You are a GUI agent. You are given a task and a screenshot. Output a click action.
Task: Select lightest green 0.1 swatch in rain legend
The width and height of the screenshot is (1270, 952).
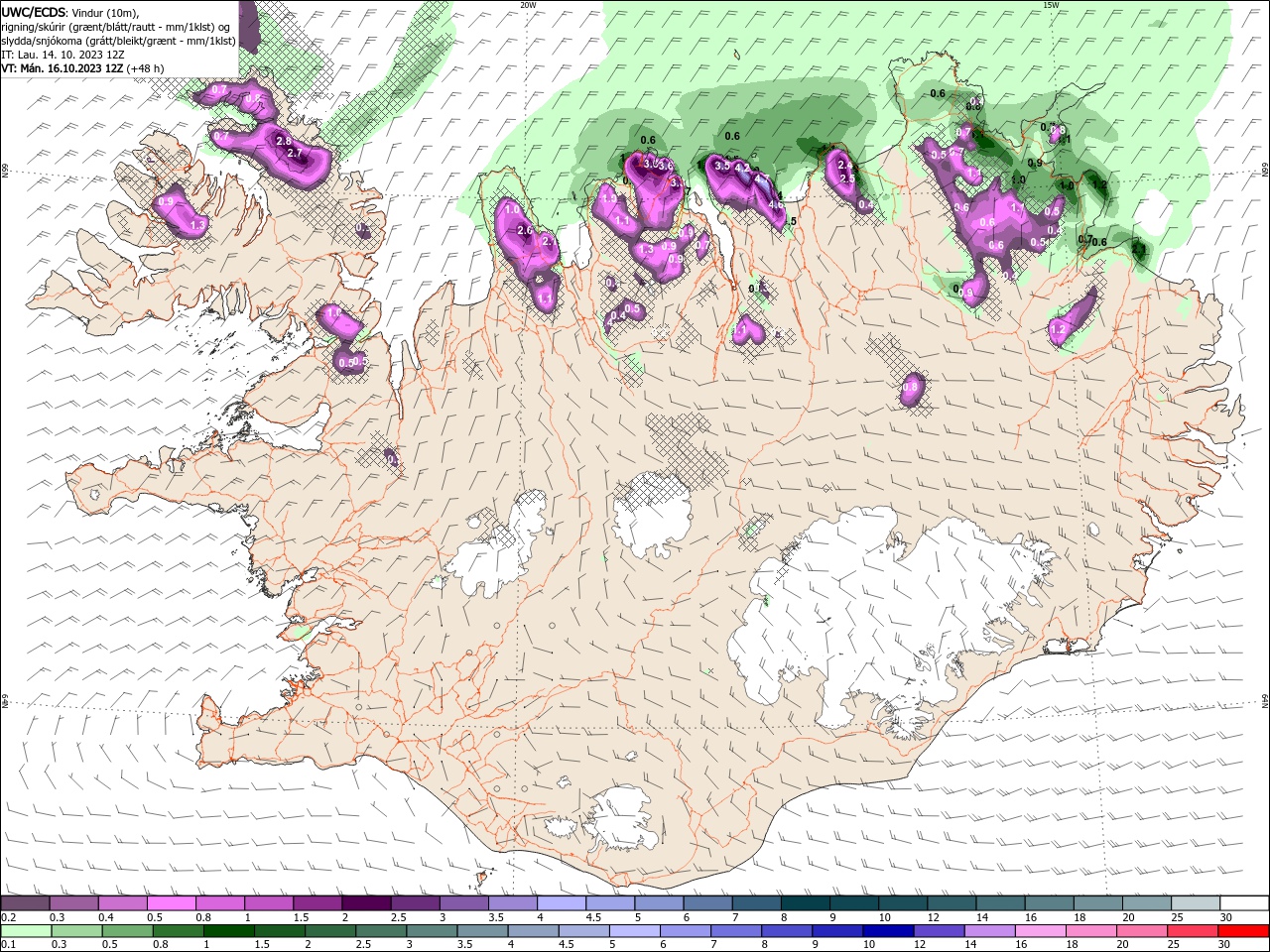25,932
